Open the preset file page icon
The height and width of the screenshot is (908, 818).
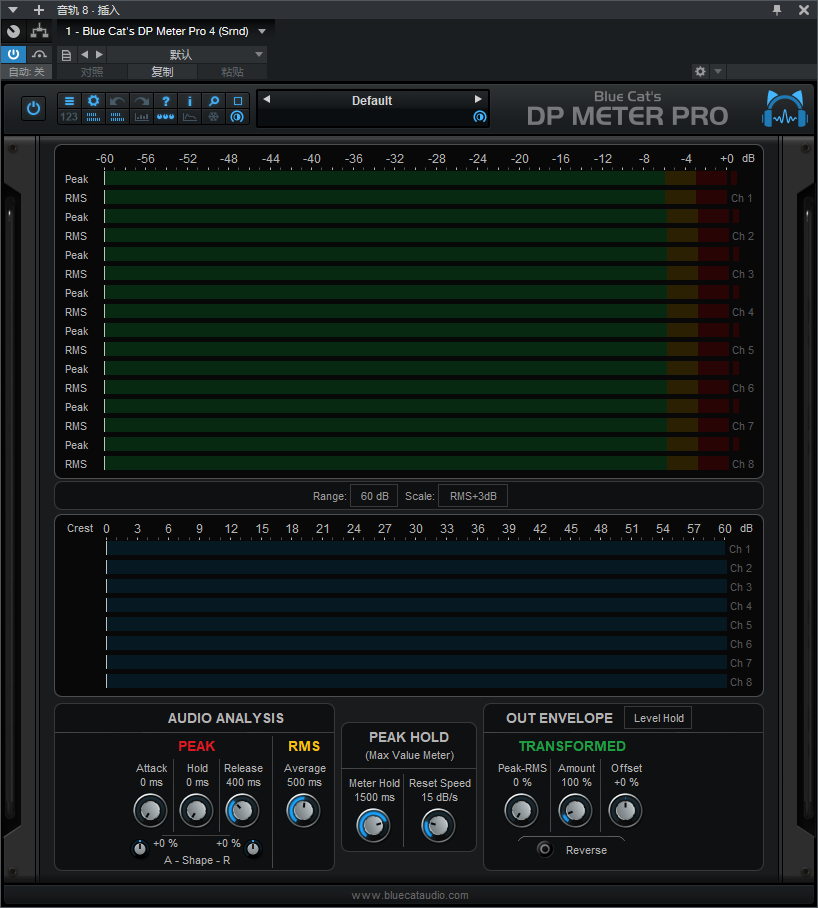coord(66,55)
